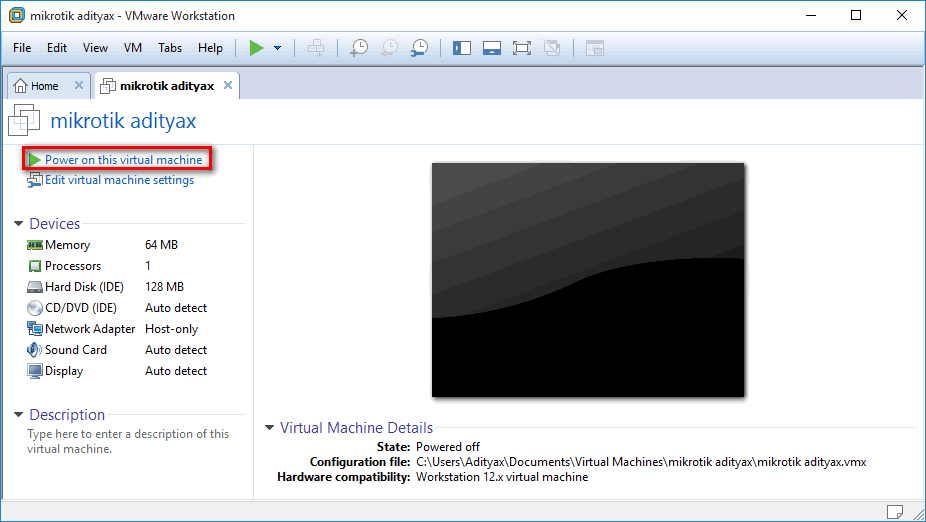This screenshot has height=522, width=926.
Task: Select the Display device
Action: tap(117, 371)
